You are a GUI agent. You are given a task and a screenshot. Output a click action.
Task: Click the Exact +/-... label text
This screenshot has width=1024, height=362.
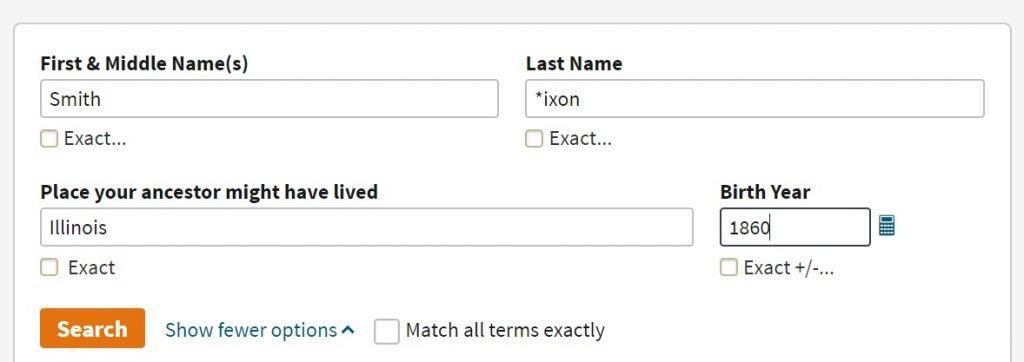[x=789, y=268]
